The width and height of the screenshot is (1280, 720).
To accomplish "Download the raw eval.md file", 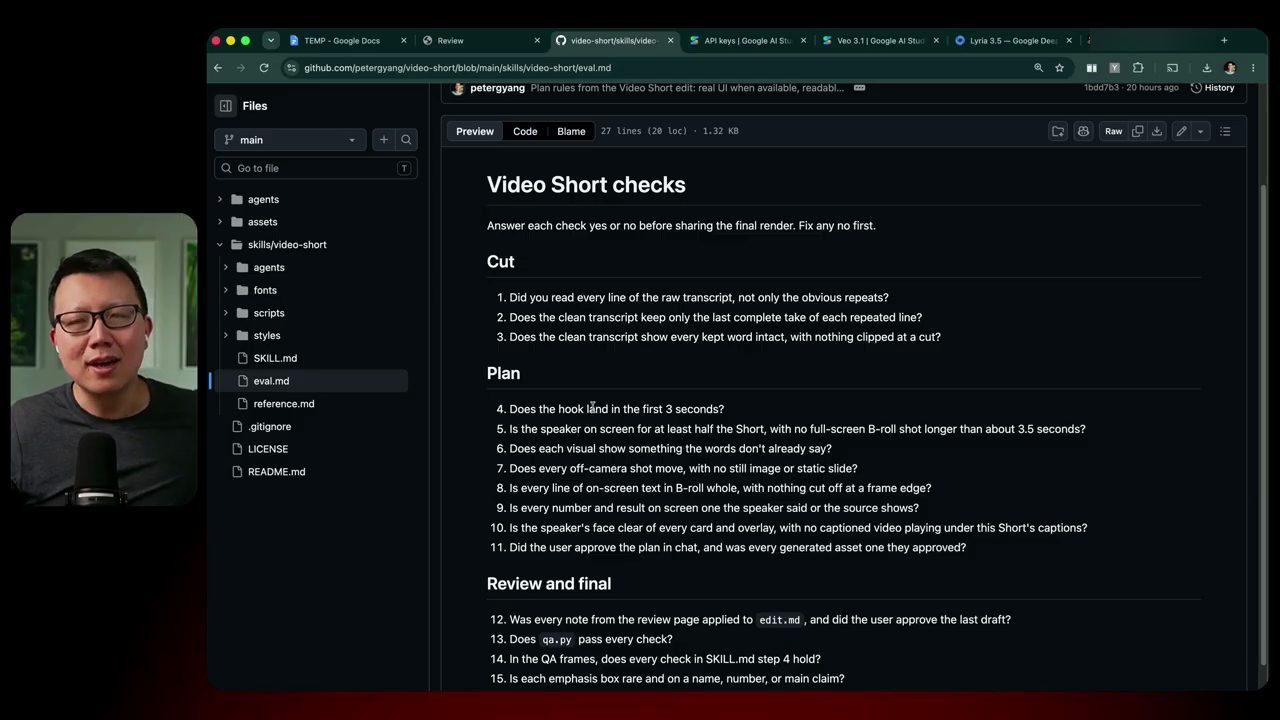I will coord(1157,131).
